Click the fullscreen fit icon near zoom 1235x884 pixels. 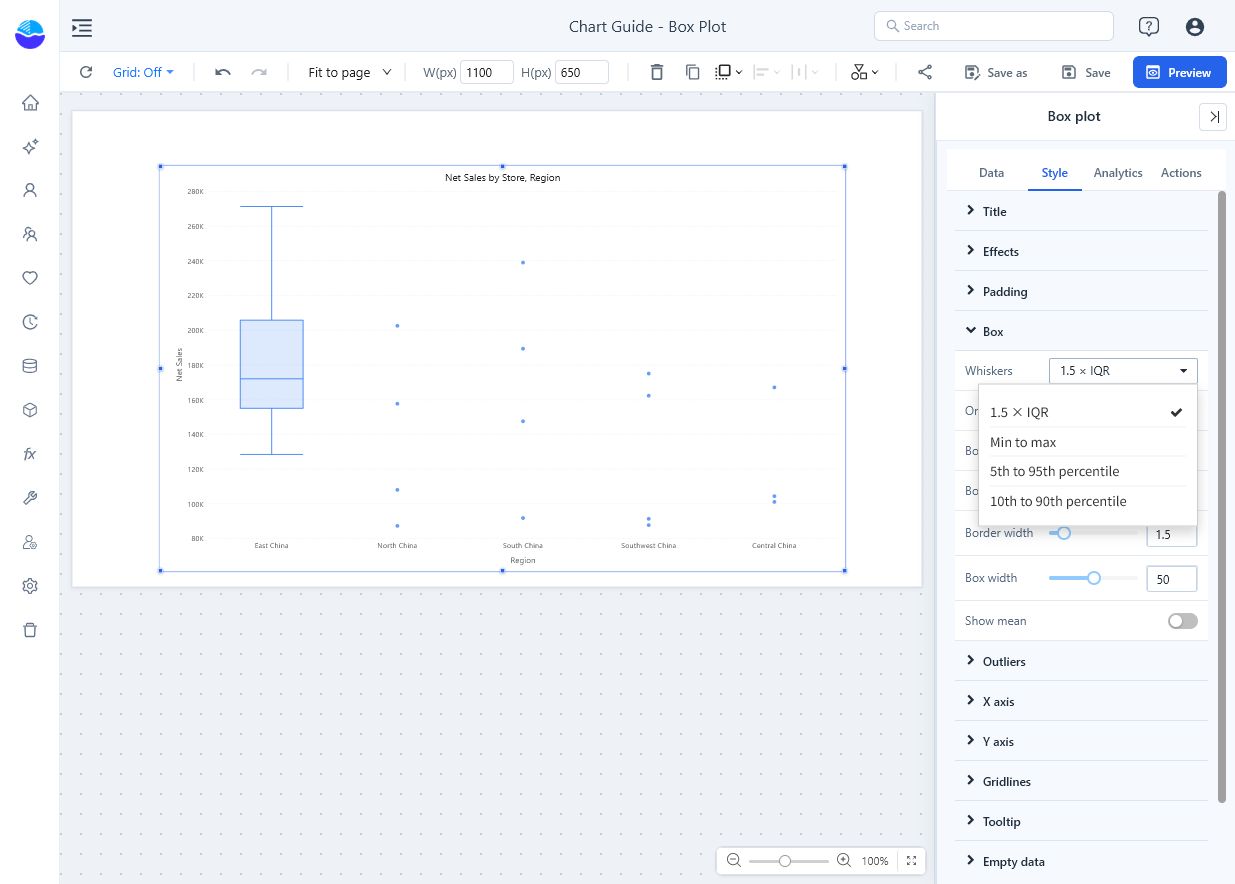pos(911,860)
